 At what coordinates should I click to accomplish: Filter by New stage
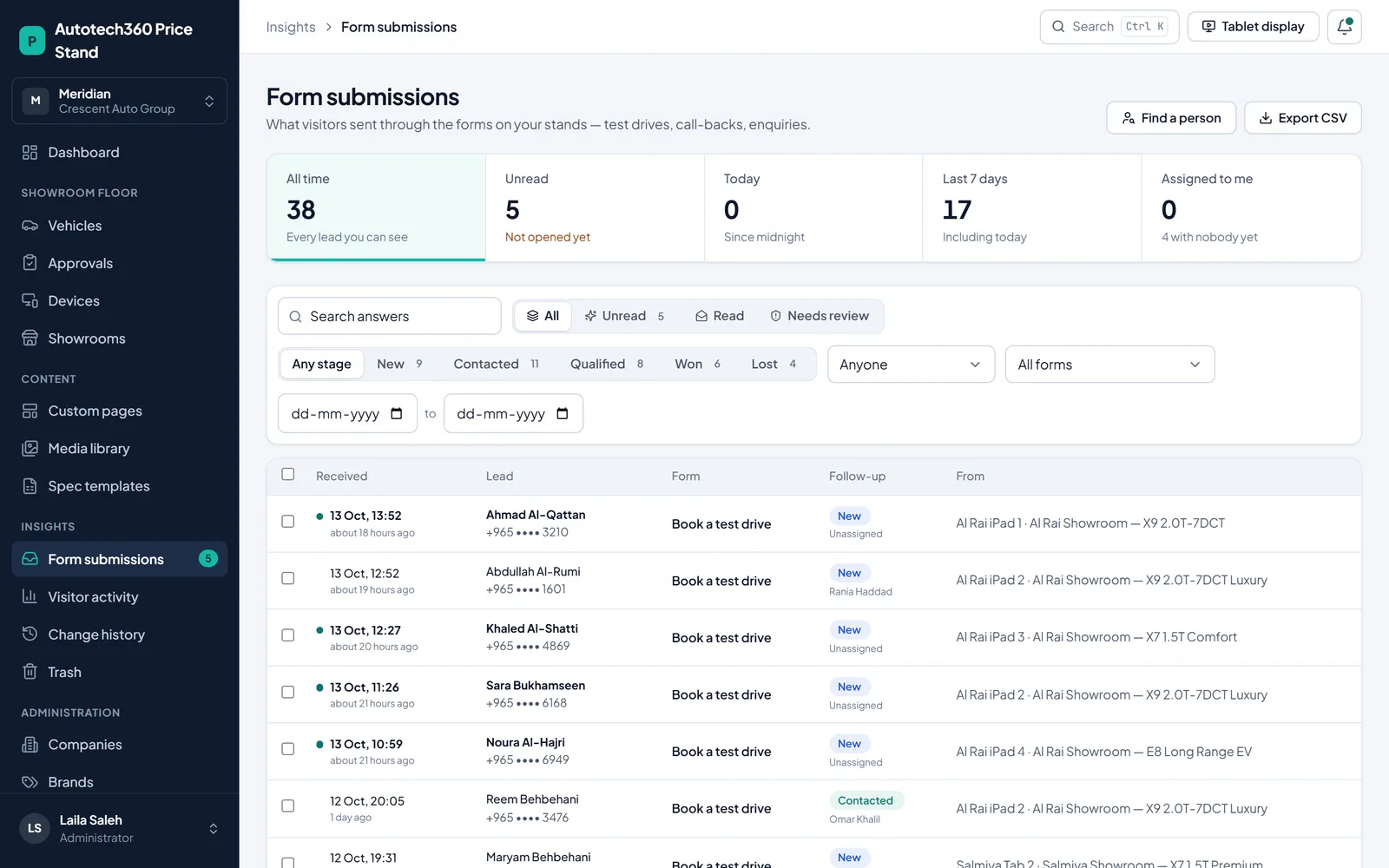400,365
